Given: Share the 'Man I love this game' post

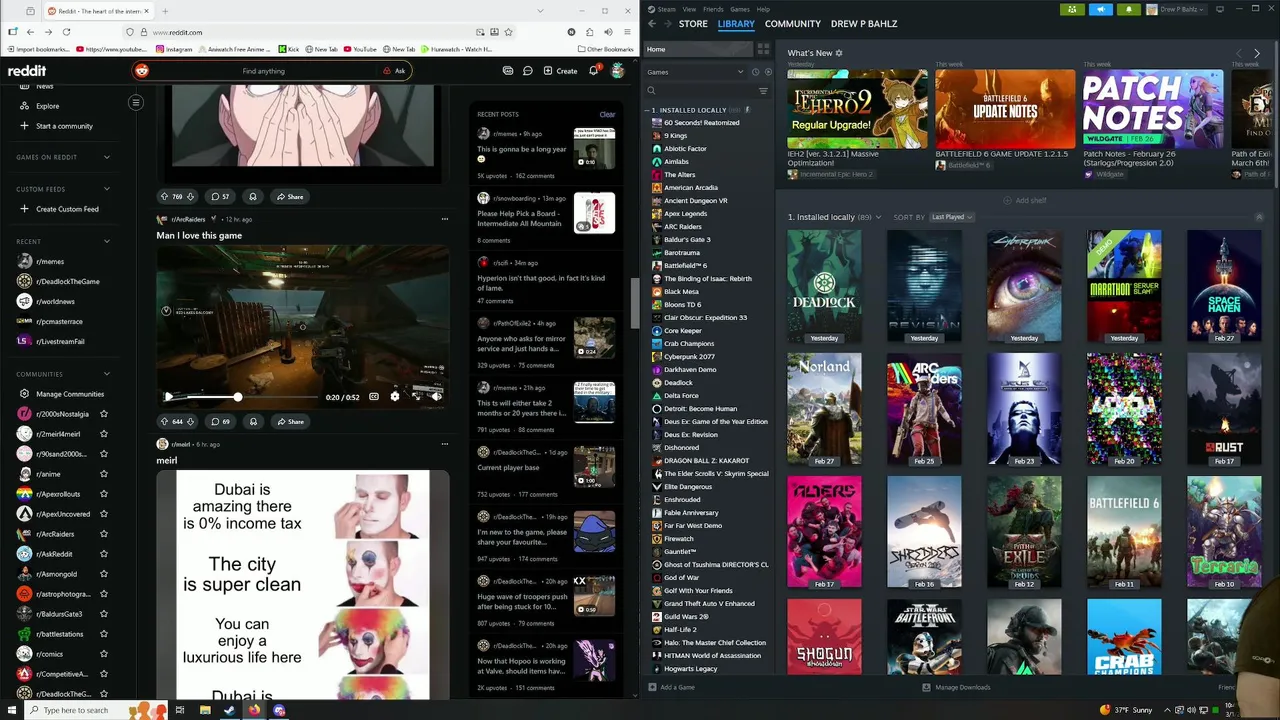Looking at the screenshot, I should [x=290, y=422].
